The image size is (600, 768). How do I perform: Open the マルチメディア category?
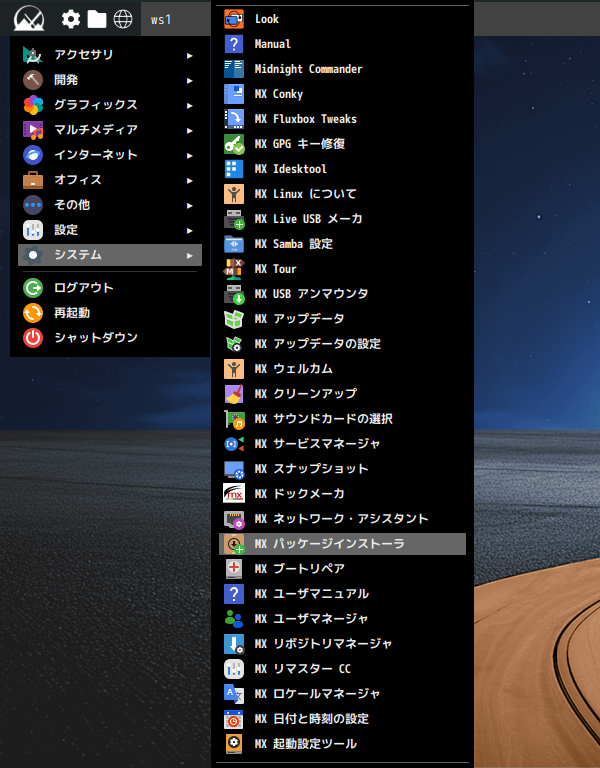110,130
